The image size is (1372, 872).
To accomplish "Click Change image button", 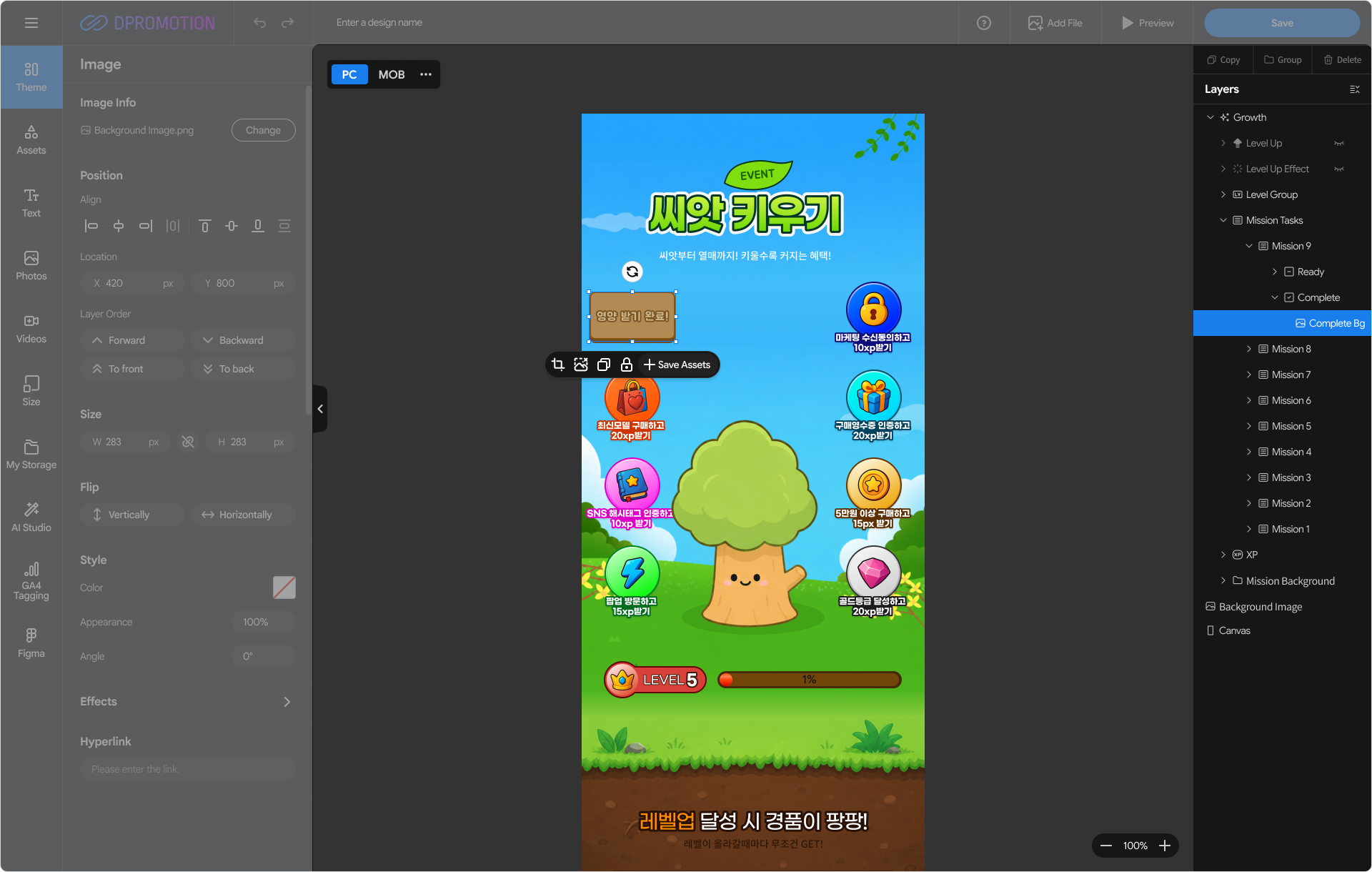I will 263,130.
